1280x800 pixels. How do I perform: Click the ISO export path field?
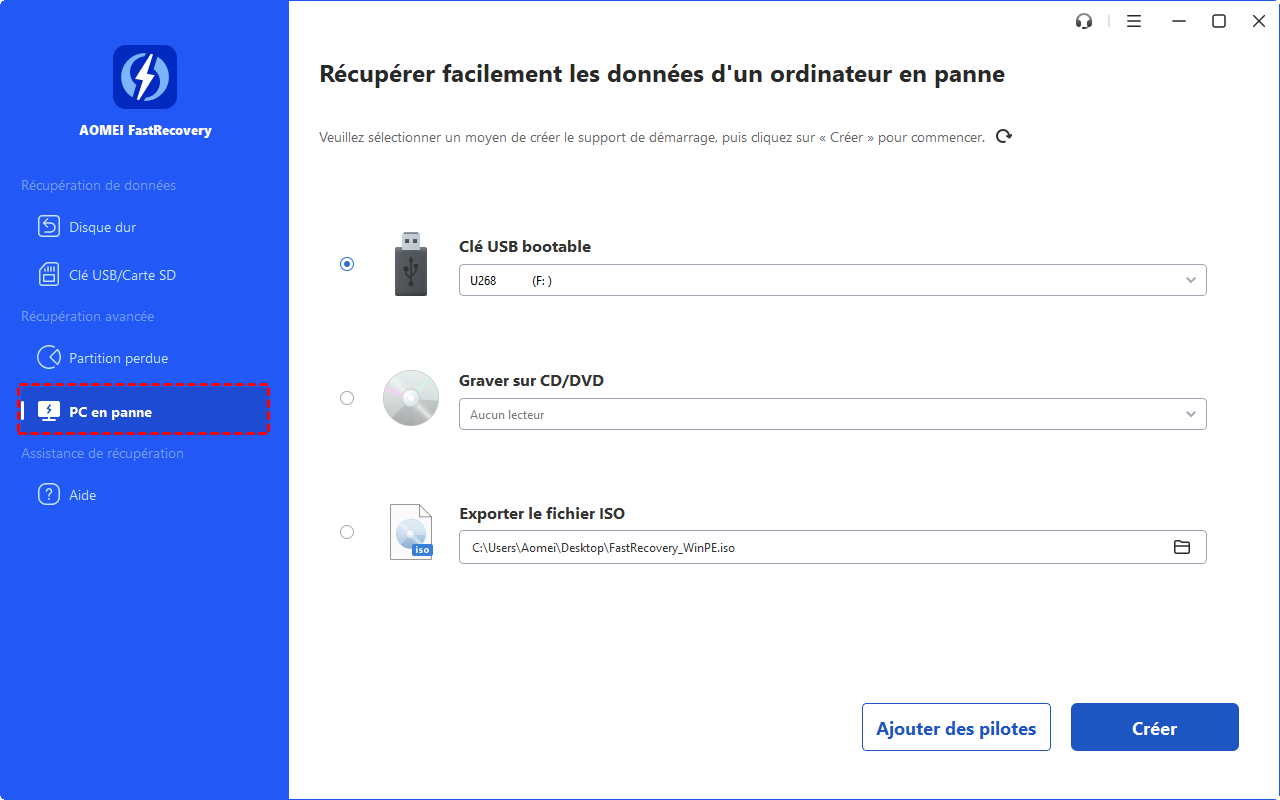[810, 547]
